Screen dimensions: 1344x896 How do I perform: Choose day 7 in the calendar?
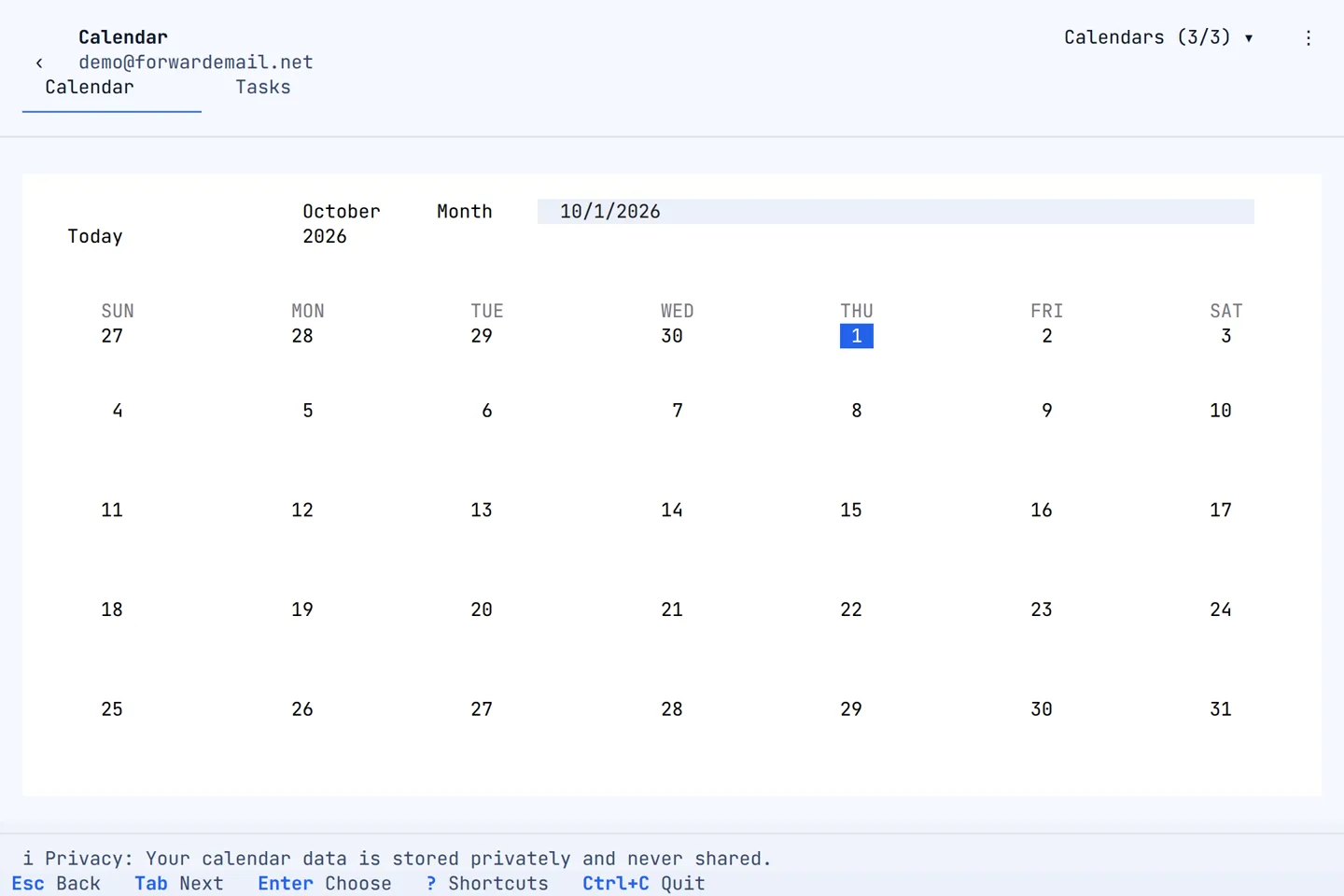(x=678, y=411)
